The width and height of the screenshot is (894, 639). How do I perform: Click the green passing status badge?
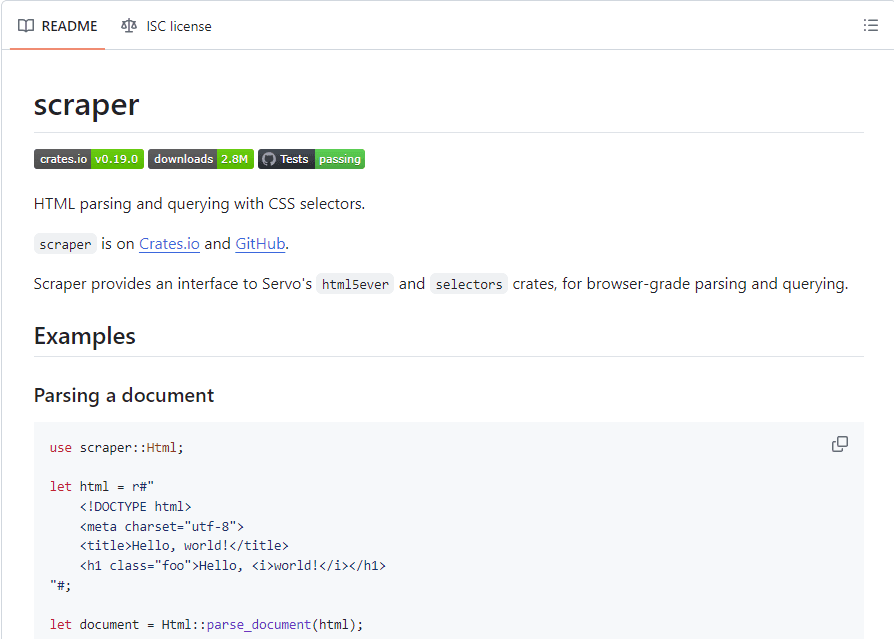pyautogui.click(x=340, y=159)
